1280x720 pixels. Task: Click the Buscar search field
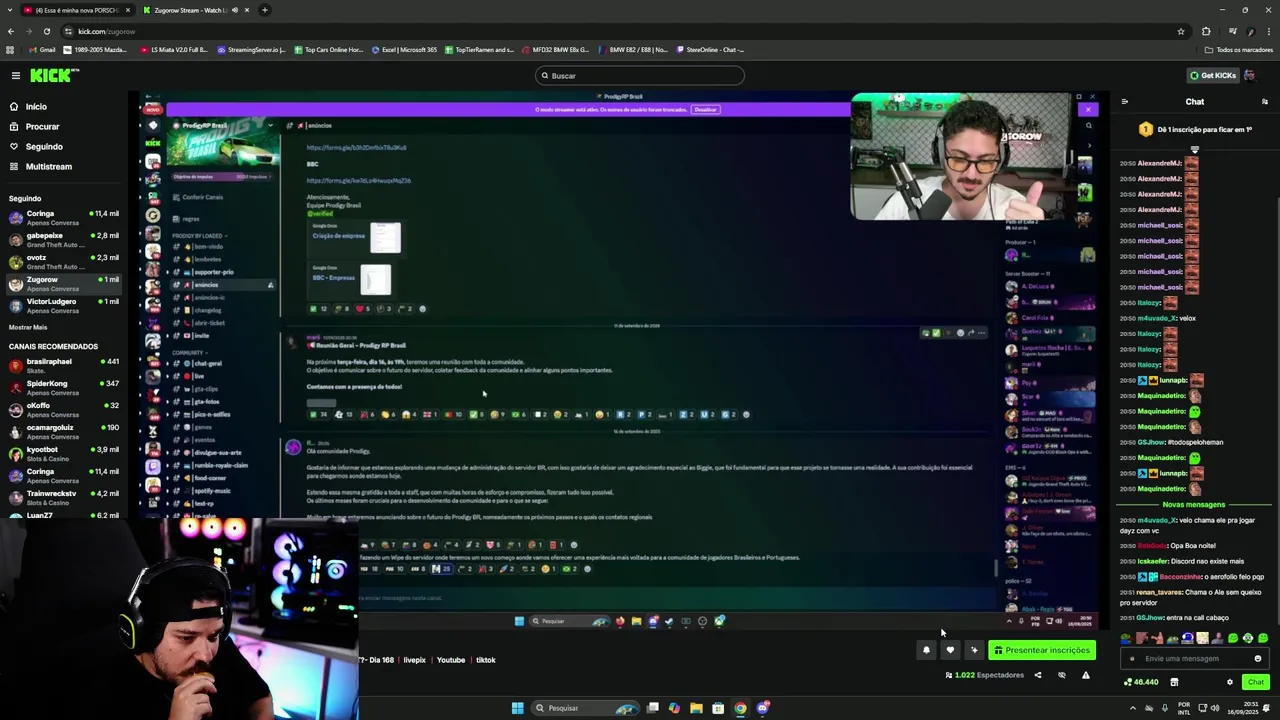click(x=640, y=75)
